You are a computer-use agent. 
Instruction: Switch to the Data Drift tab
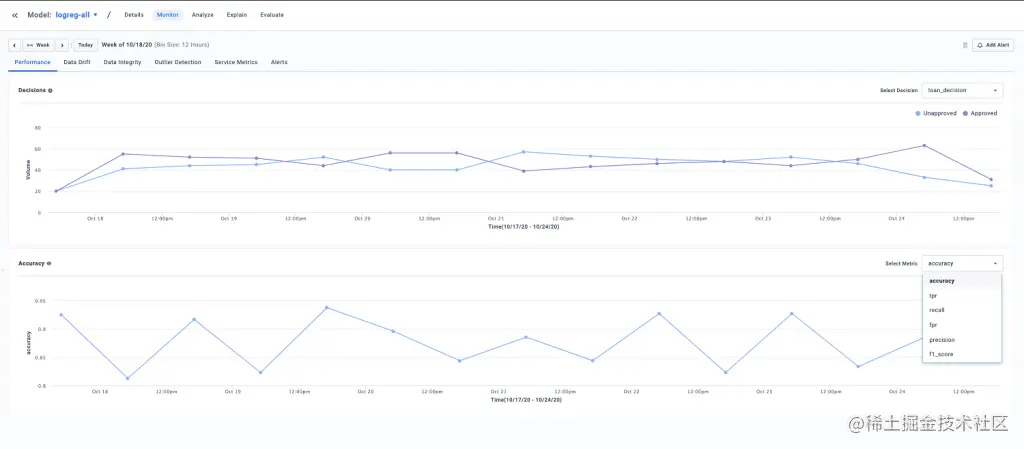click(77, 62)
